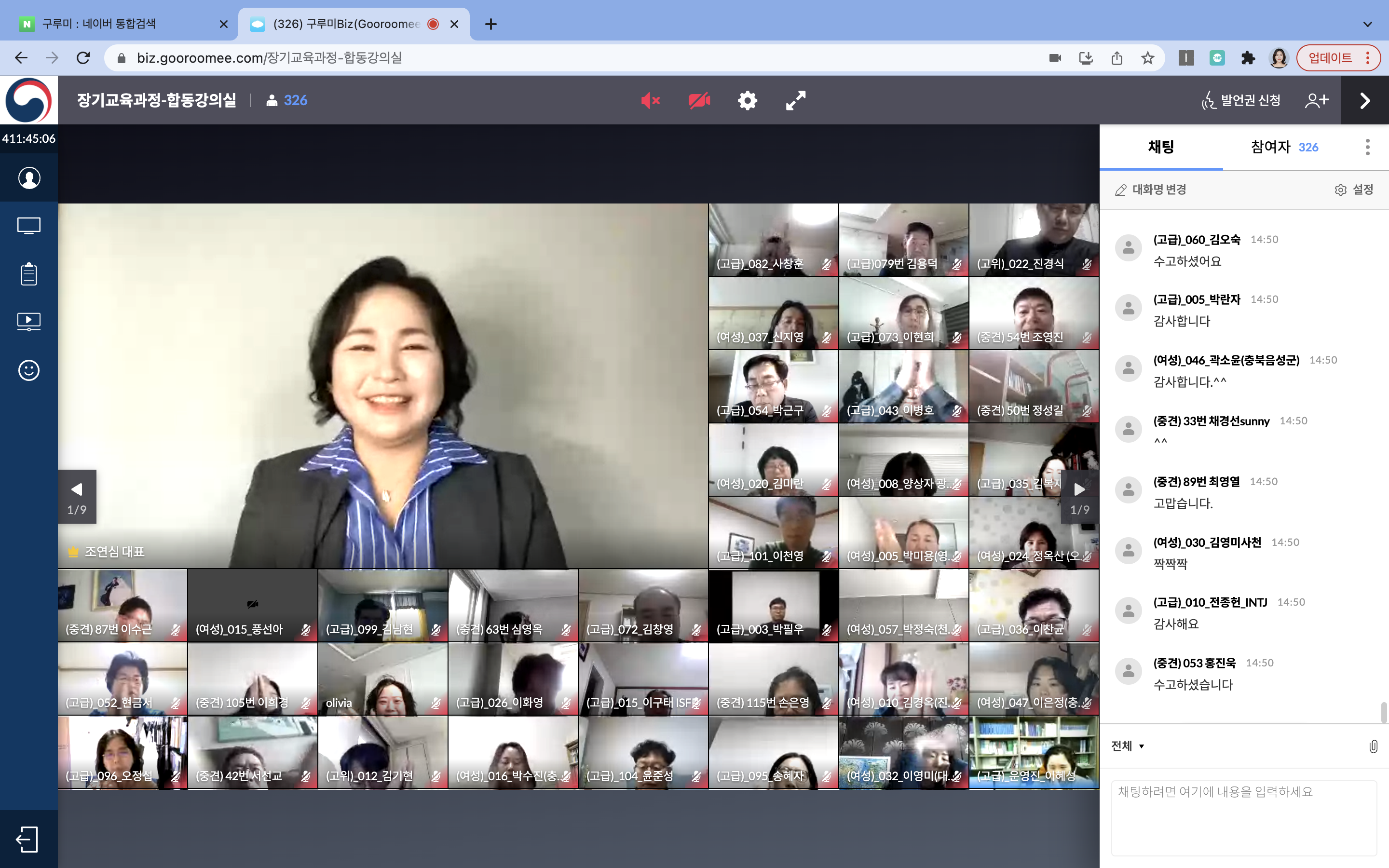This screenshot has width=1389, height=868.
Task: Go to next video page arrow
Action: 1079,489
